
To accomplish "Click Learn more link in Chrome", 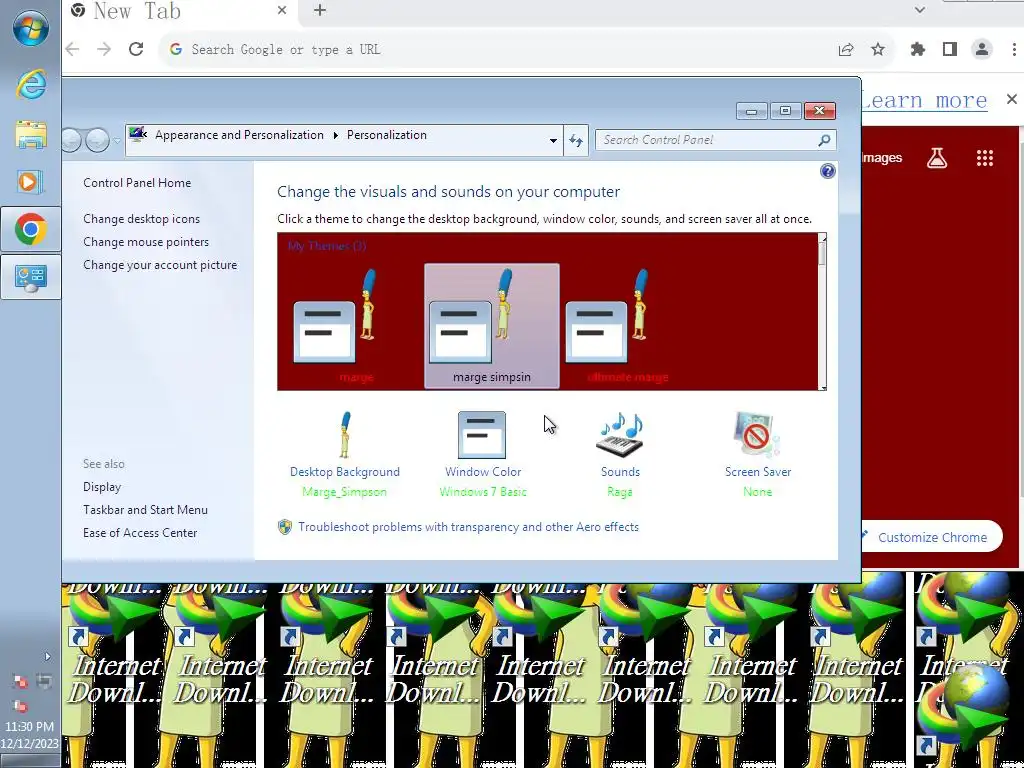I will [x=923, y=101].
